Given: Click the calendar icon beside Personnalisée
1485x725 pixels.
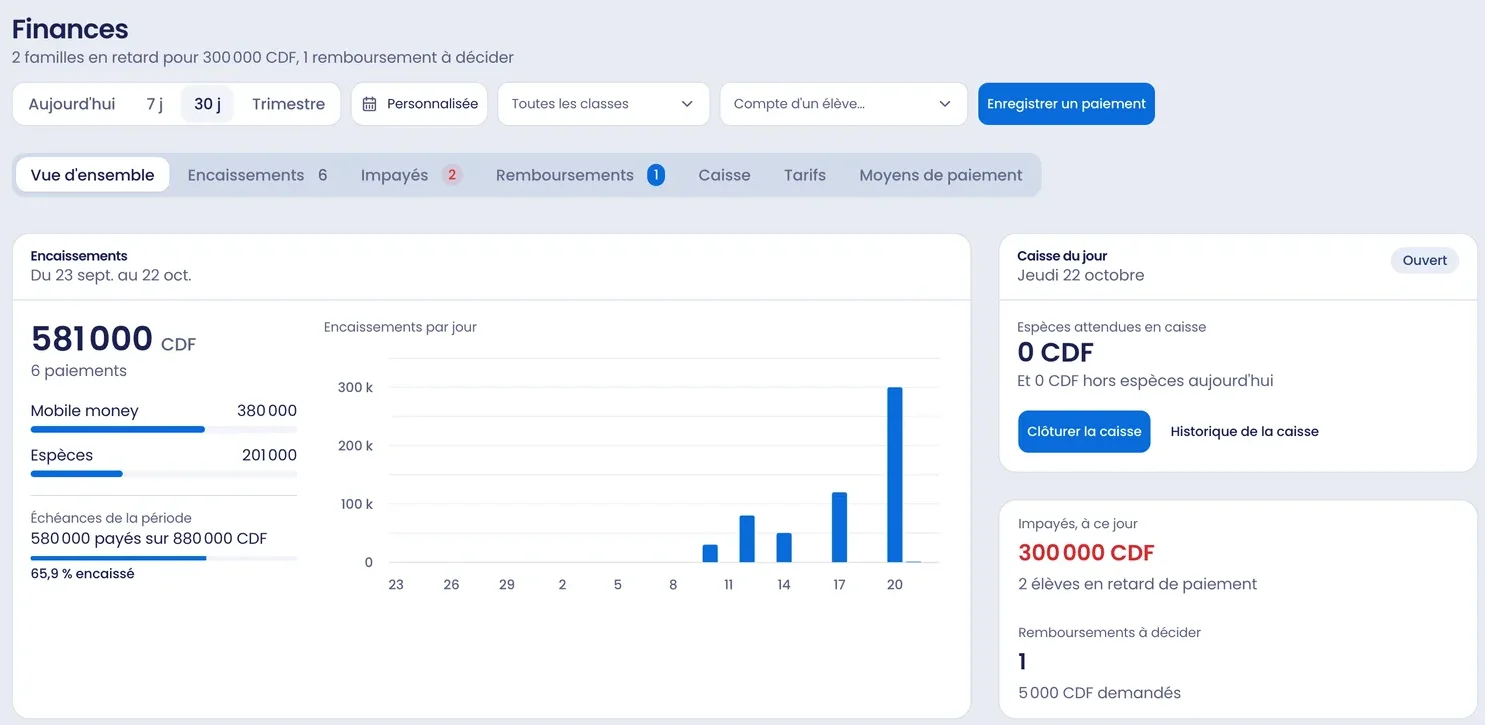Looking at the screenshot, I should [369, 104].
